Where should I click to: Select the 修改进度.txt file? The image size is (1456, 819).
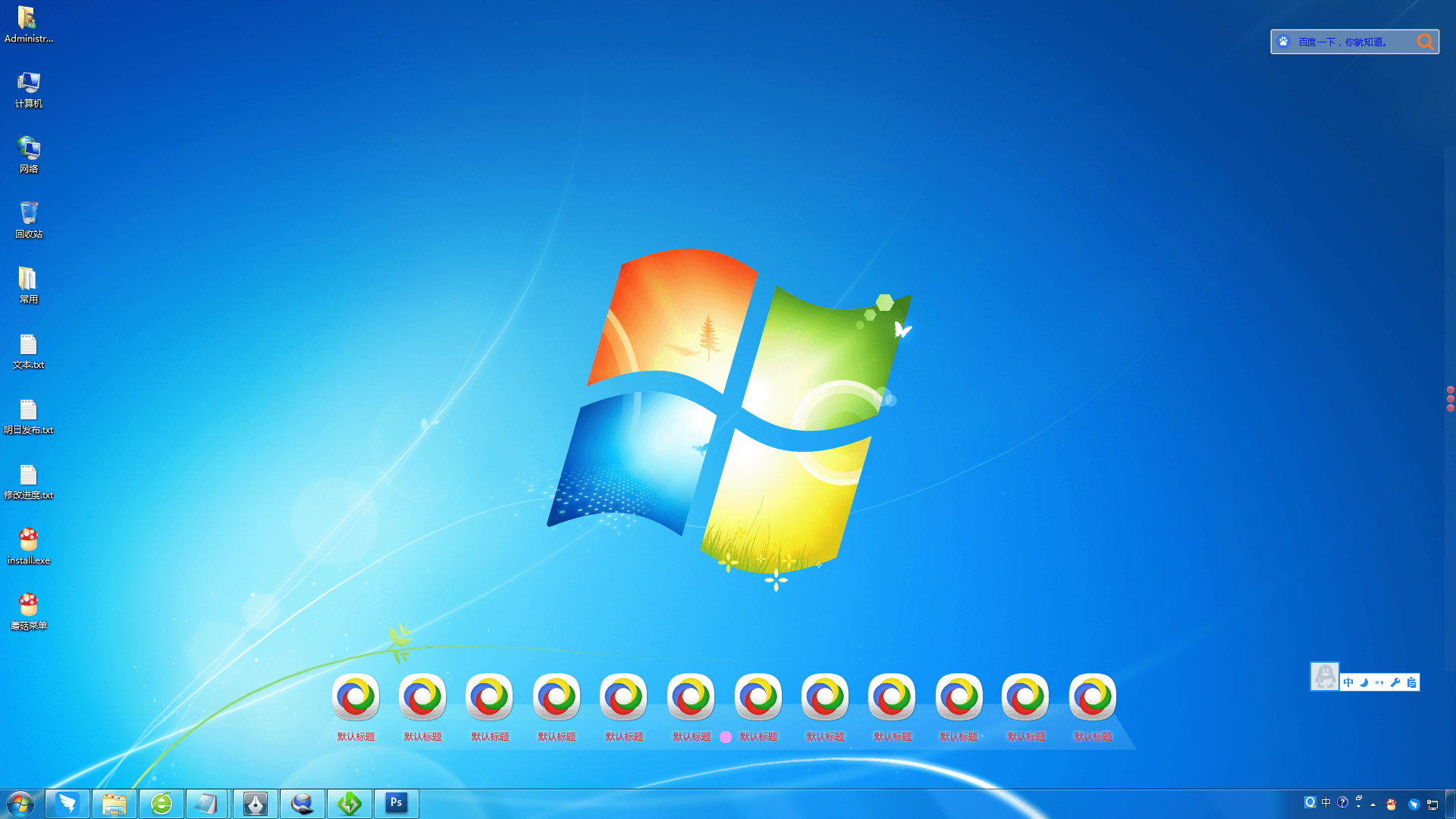[28, 482]
